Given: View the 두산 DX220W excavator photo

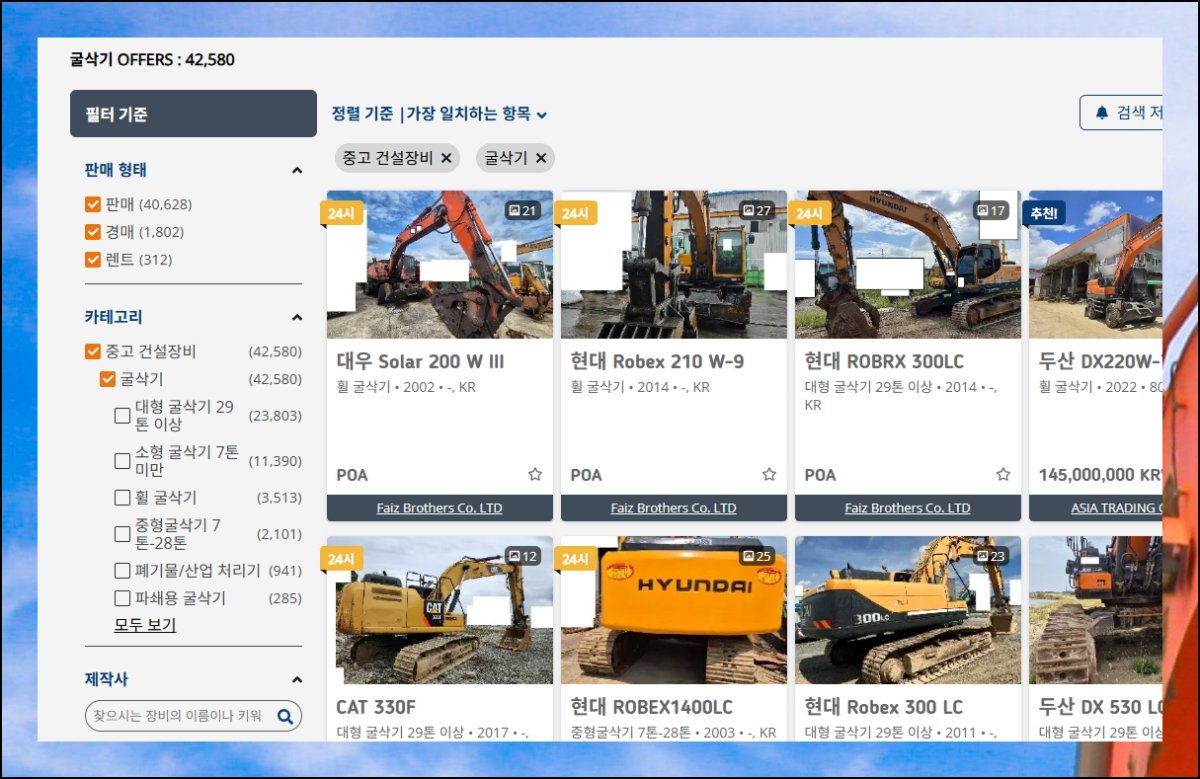Looking at the screenshot, I should tap(1095, 265).
